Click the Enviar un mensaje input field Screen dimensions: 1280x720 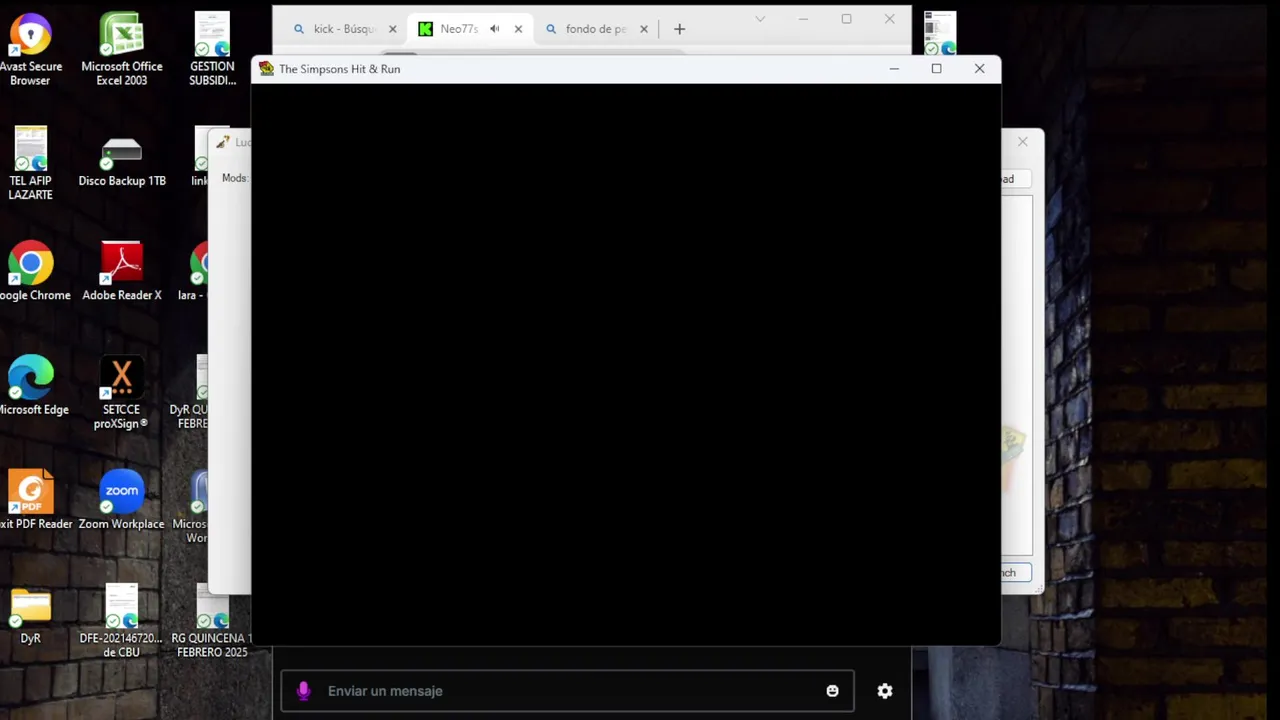click(567, 691)
